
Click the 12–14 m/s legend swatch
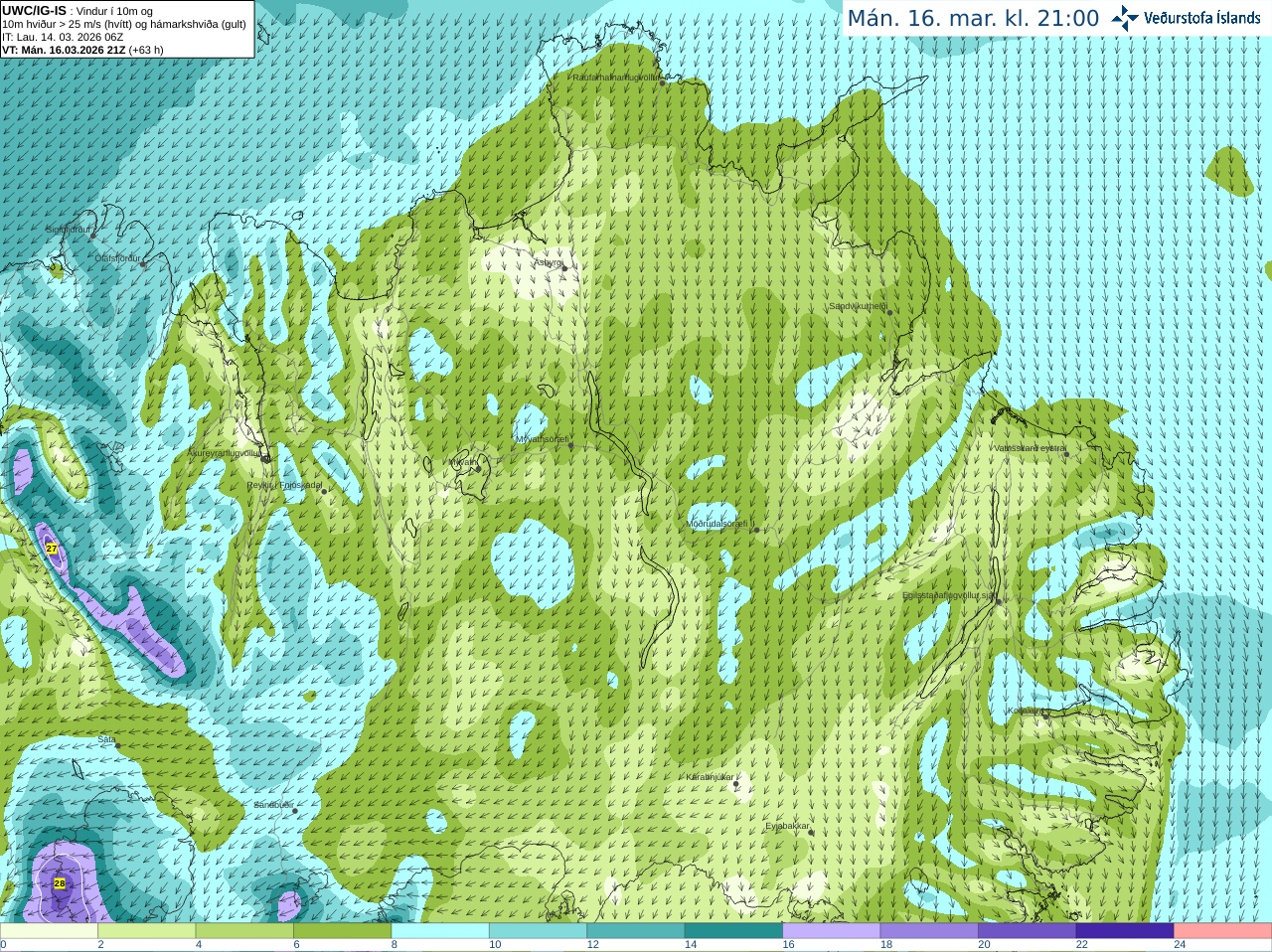(636, 931)
